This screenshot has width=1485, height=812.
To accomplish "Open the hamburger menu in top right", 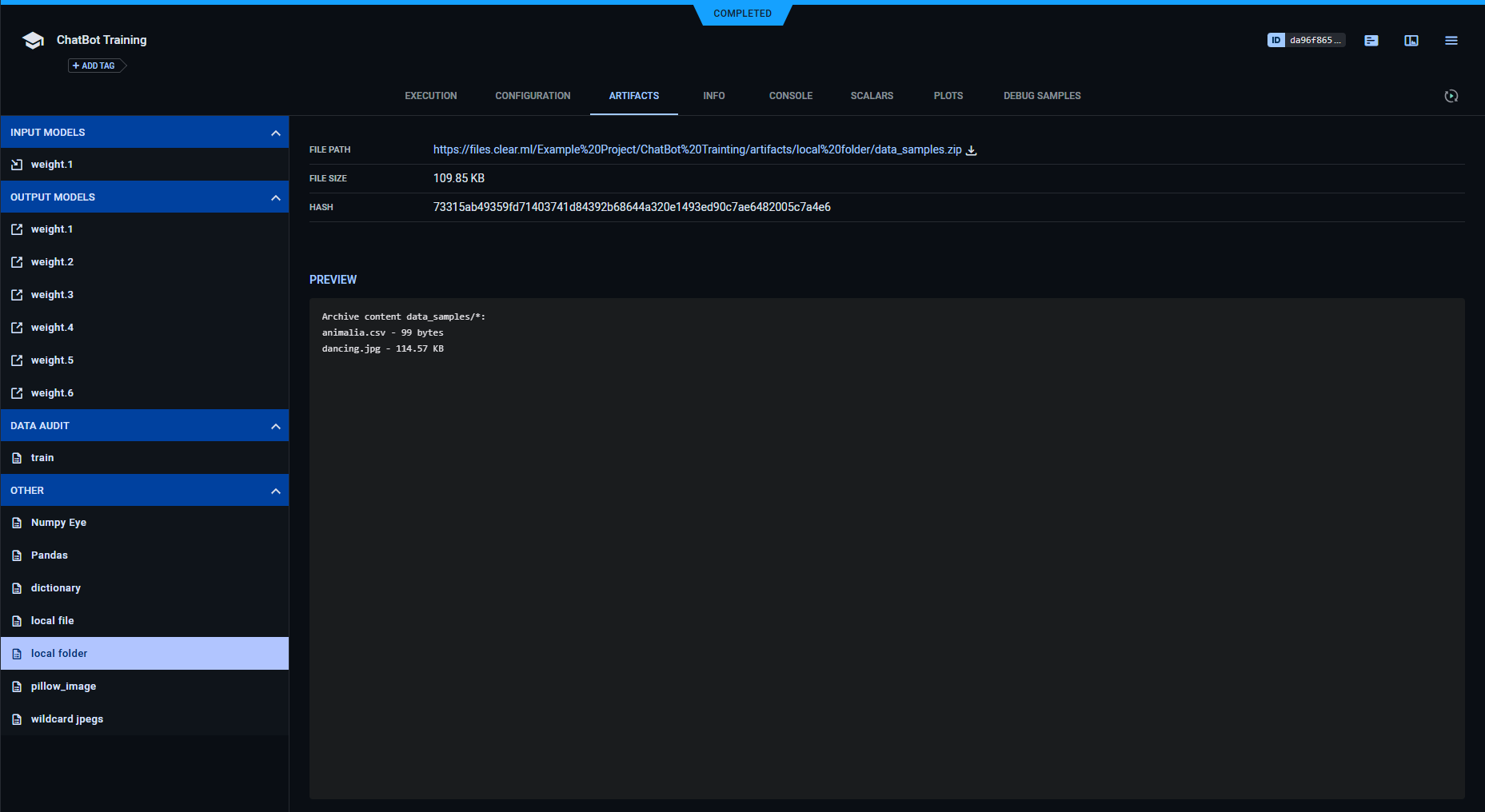I will click(x=1451, y=41).
